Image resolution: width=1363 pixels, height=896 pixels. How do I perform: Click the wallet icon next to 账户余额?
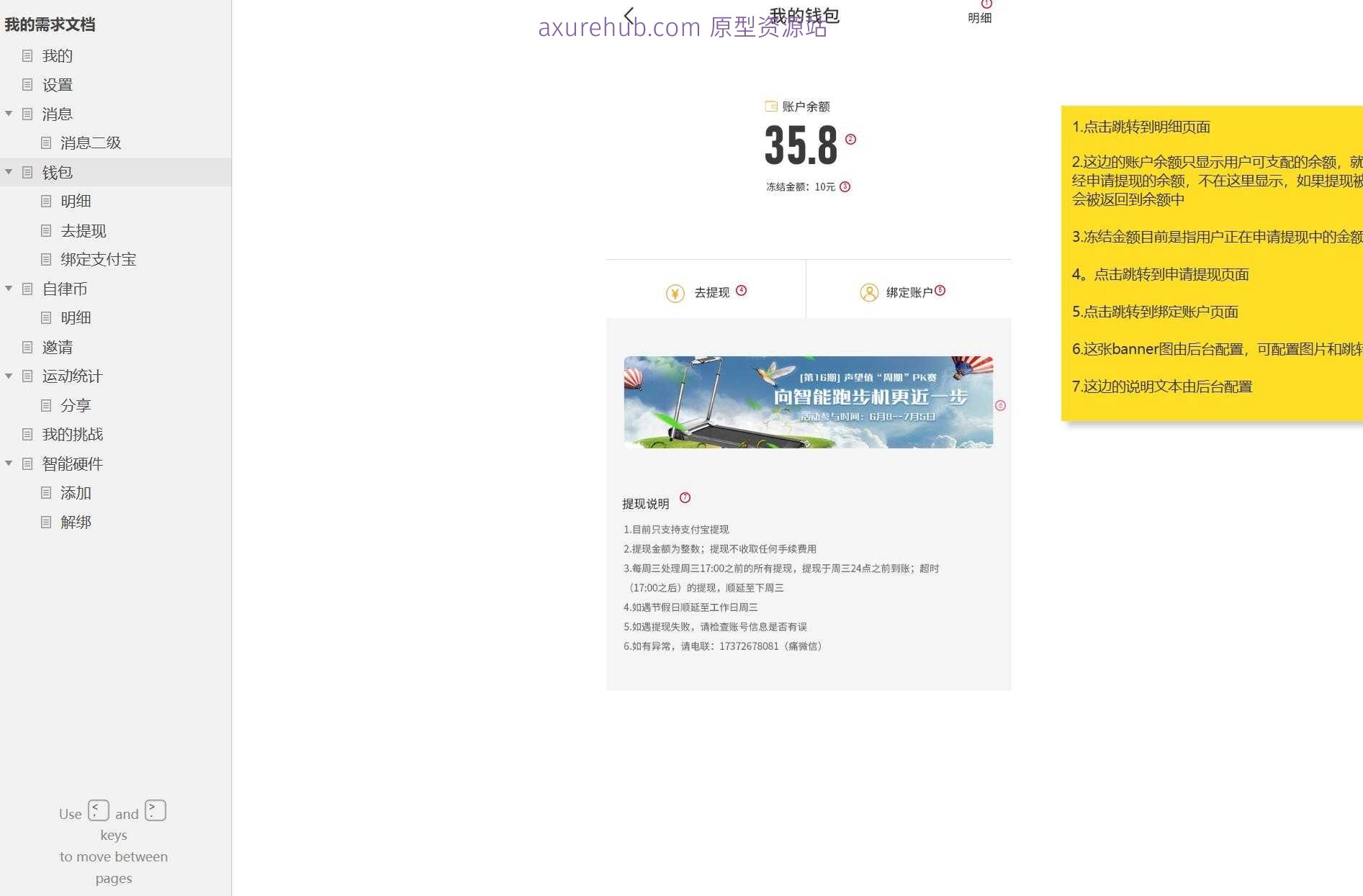[x=771, y=106]
